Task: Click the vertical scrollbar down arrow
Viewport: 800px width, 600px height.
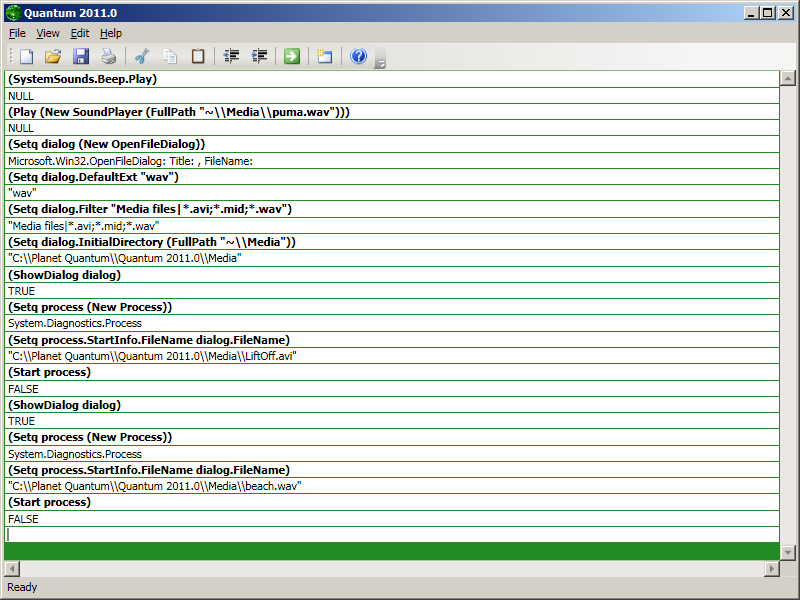Action: 788,553
